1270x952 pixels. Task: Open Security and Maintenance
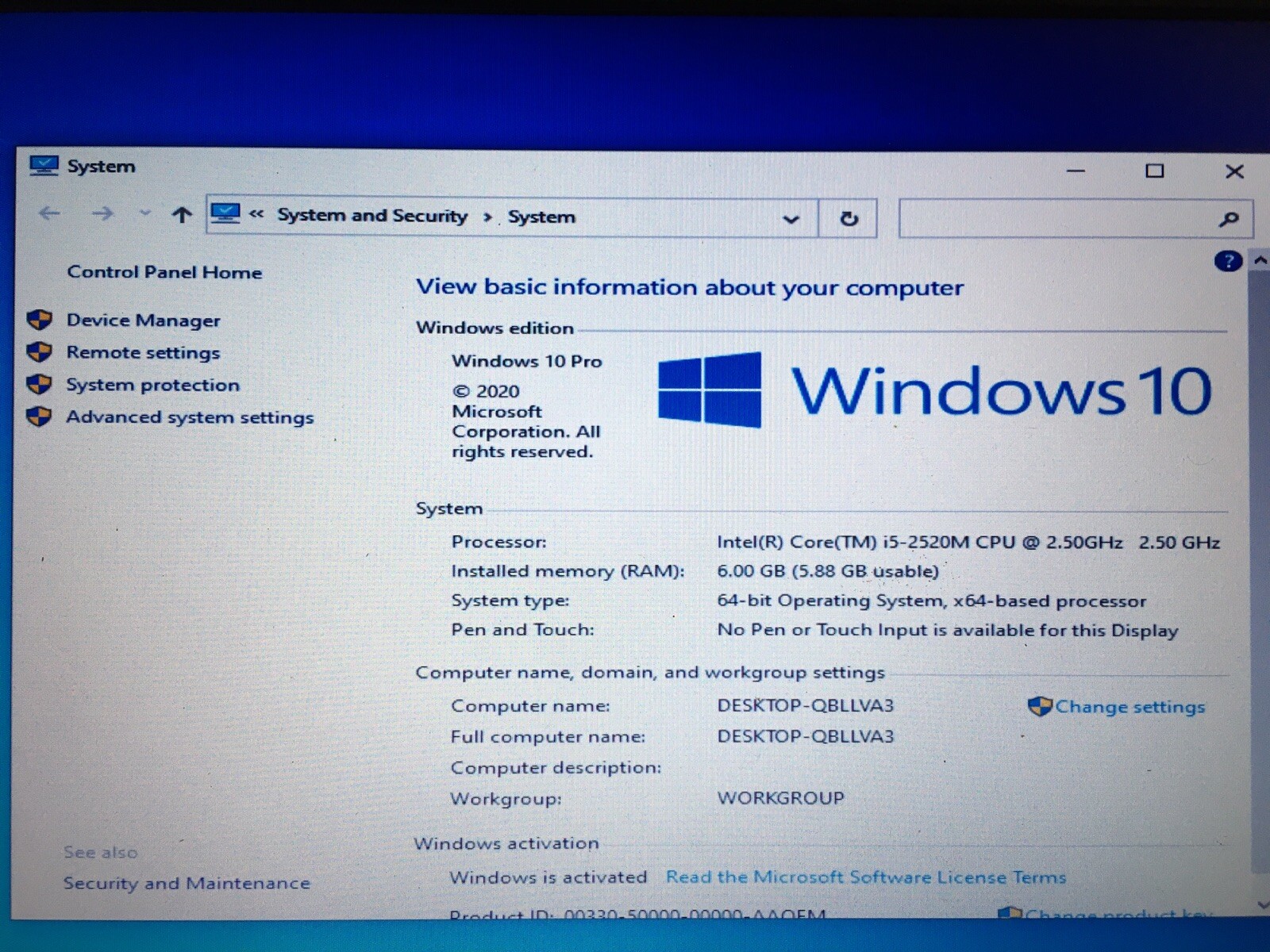click(187, 883)
